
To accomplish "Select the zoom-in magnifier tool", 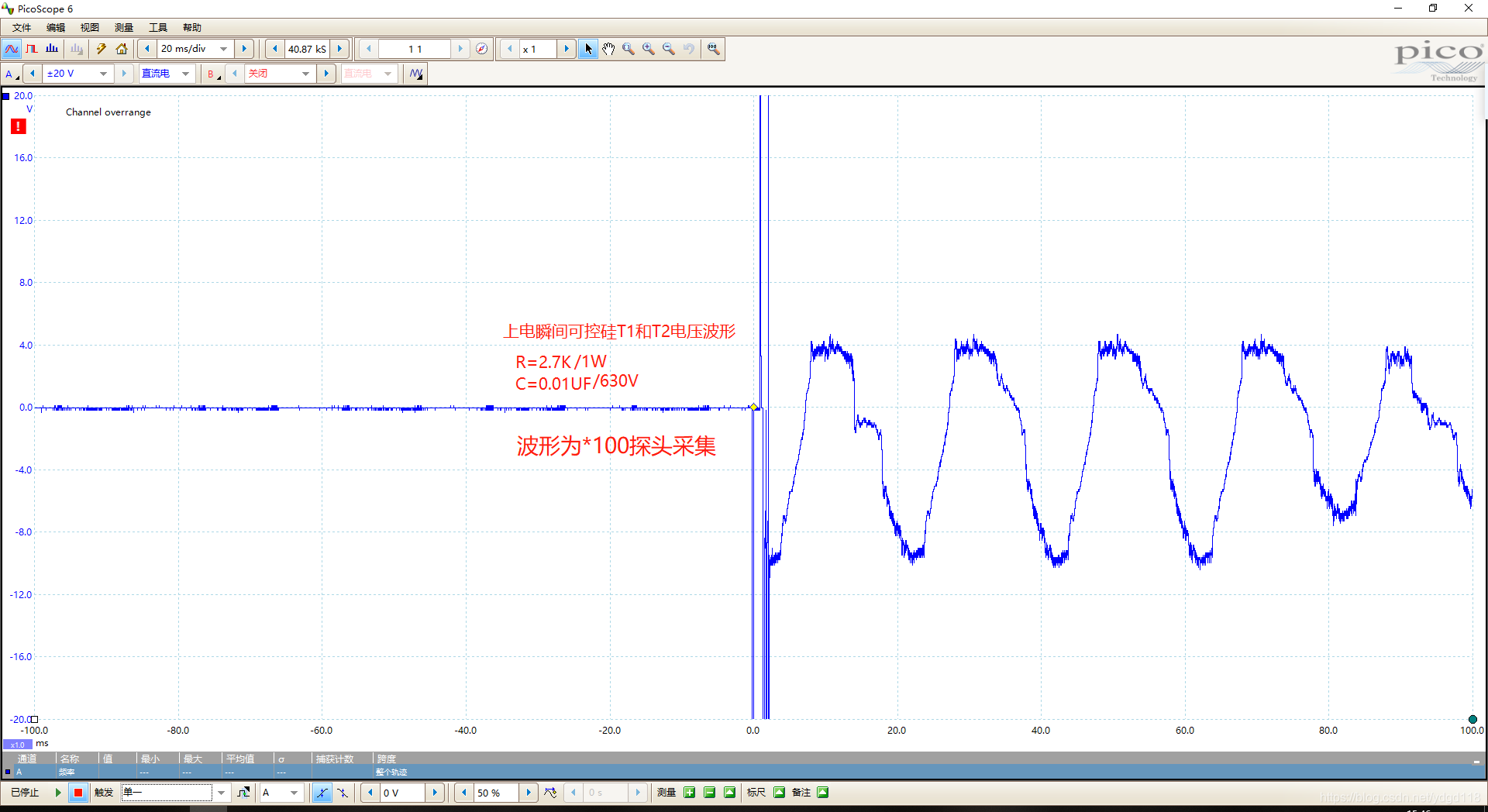I will click(649, 49).
